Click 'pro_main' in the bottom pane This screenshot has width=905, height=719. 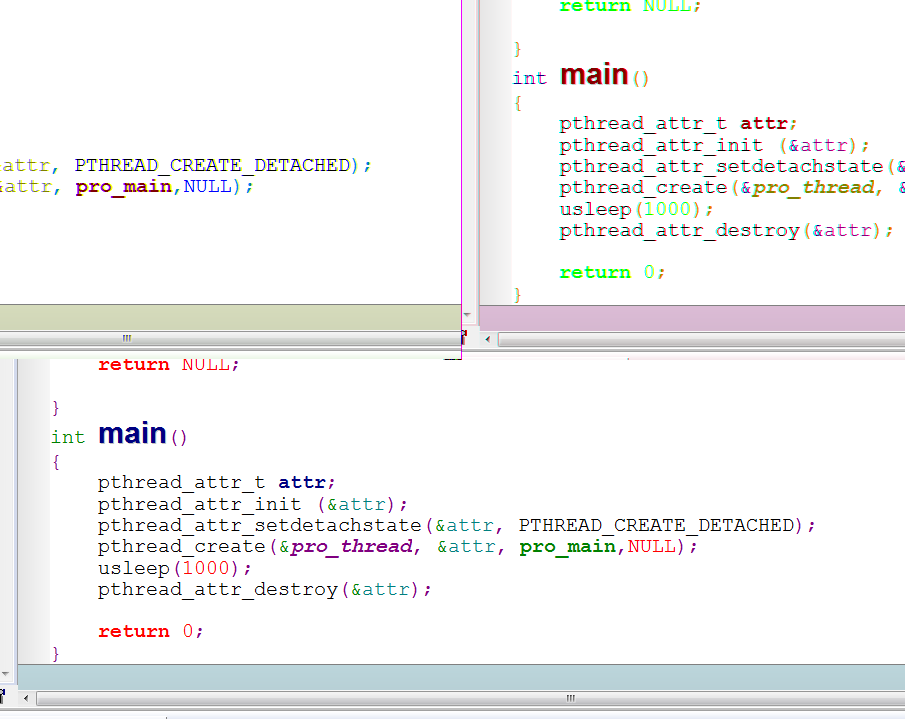point(568,546)
